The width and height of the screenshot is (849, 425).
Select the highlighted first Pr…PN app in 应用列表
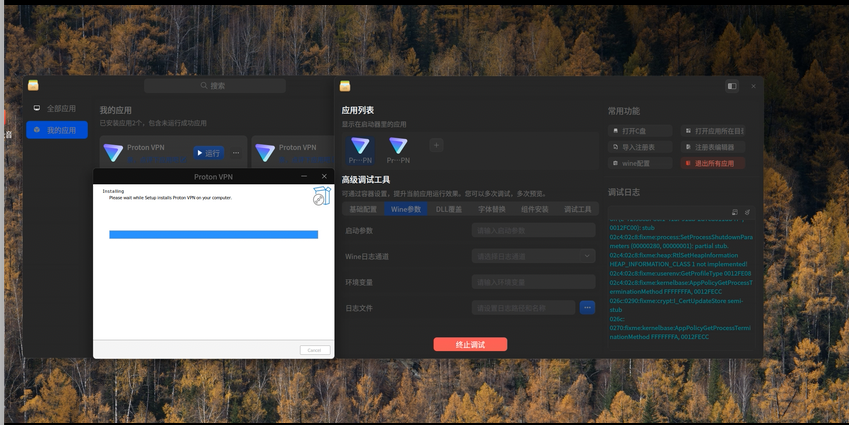[x=360, y=150]
